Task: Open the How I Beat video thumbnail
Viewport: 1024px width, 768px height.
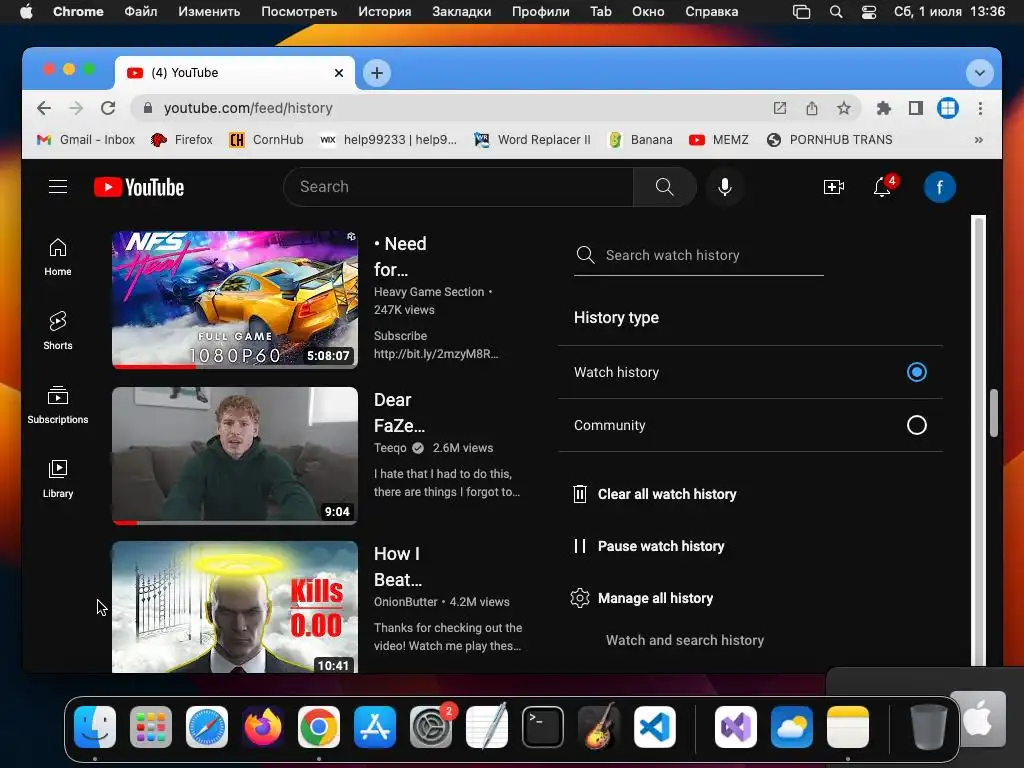Action: click(234, 607)
